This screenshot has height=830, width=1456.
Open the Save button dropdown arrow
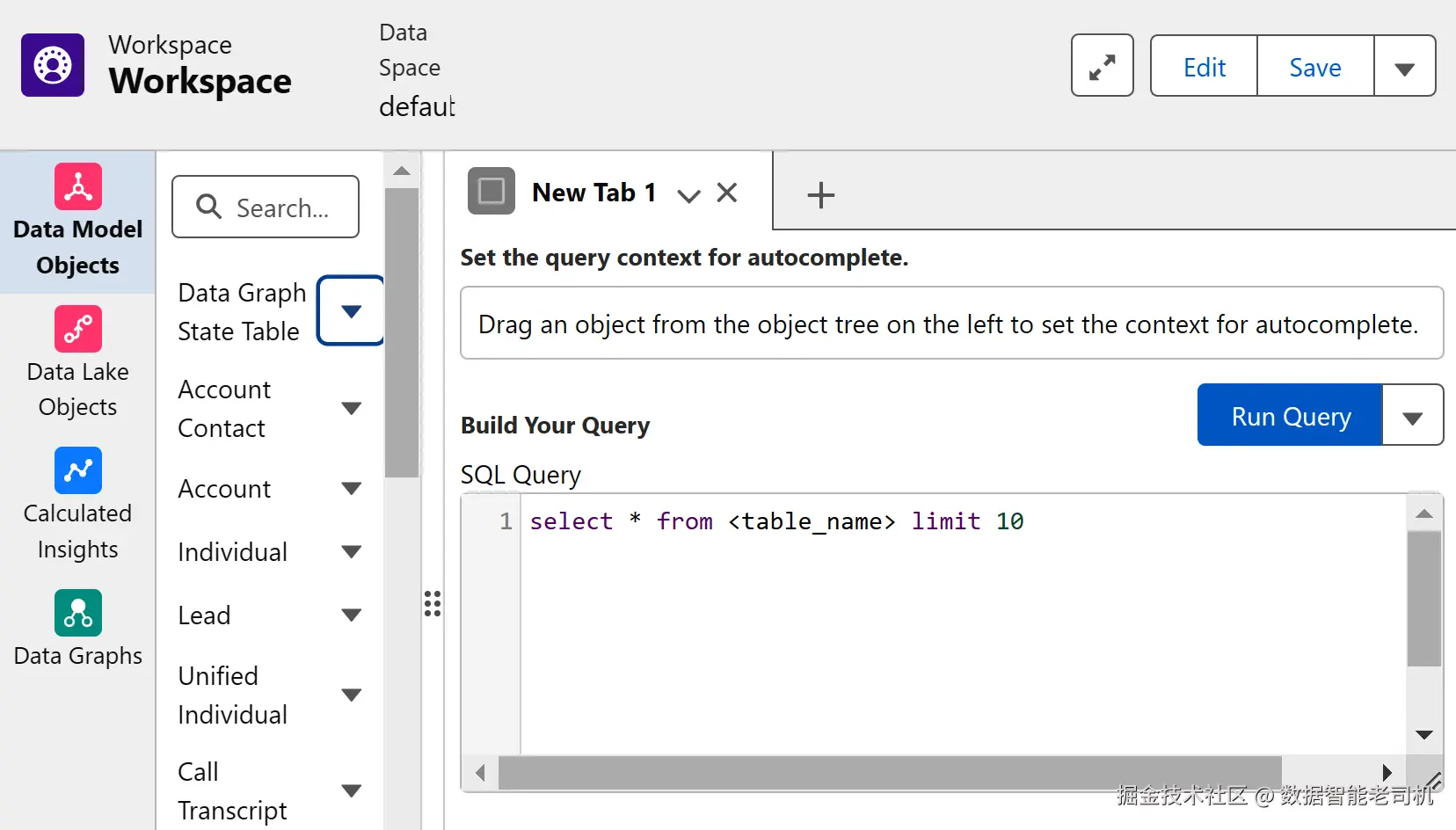pos(1404,68)
